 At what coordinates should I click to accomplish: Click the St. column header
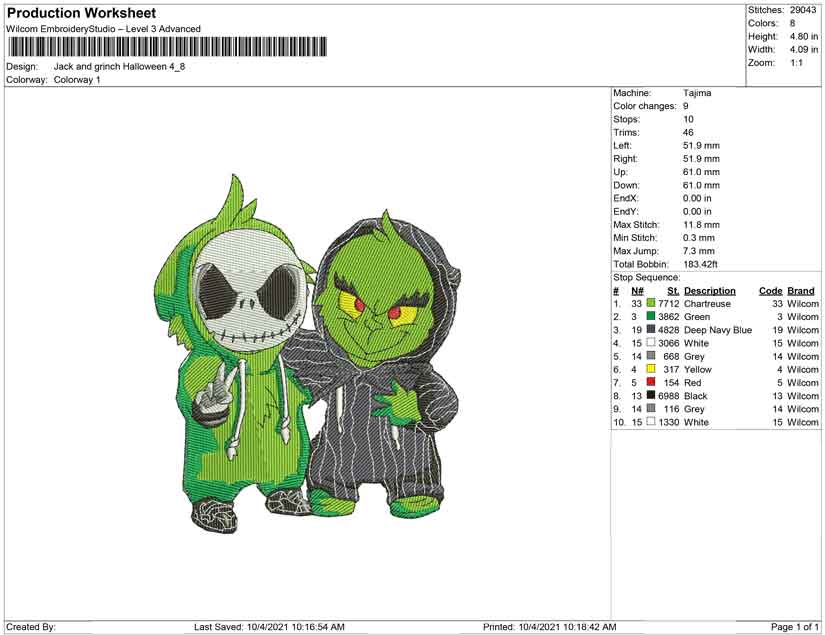tap(673, 291)
